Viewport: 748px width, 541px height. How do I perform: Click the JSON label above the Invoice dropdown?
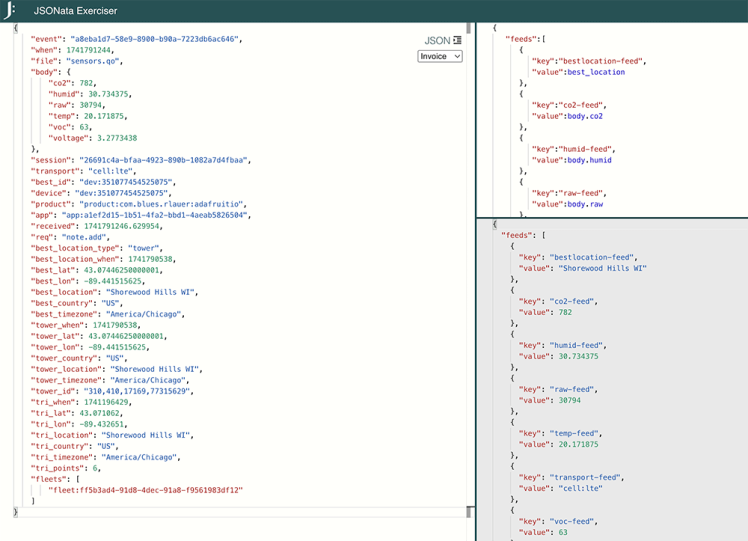click(436, 40)
